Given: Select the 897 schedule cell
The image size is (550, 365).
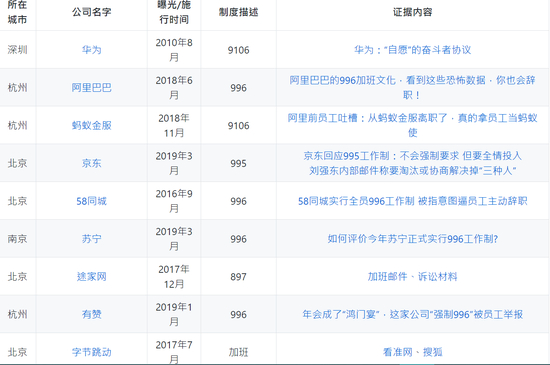Looking at the screenshot, I should pyautogui.click(x=239, y=277).
